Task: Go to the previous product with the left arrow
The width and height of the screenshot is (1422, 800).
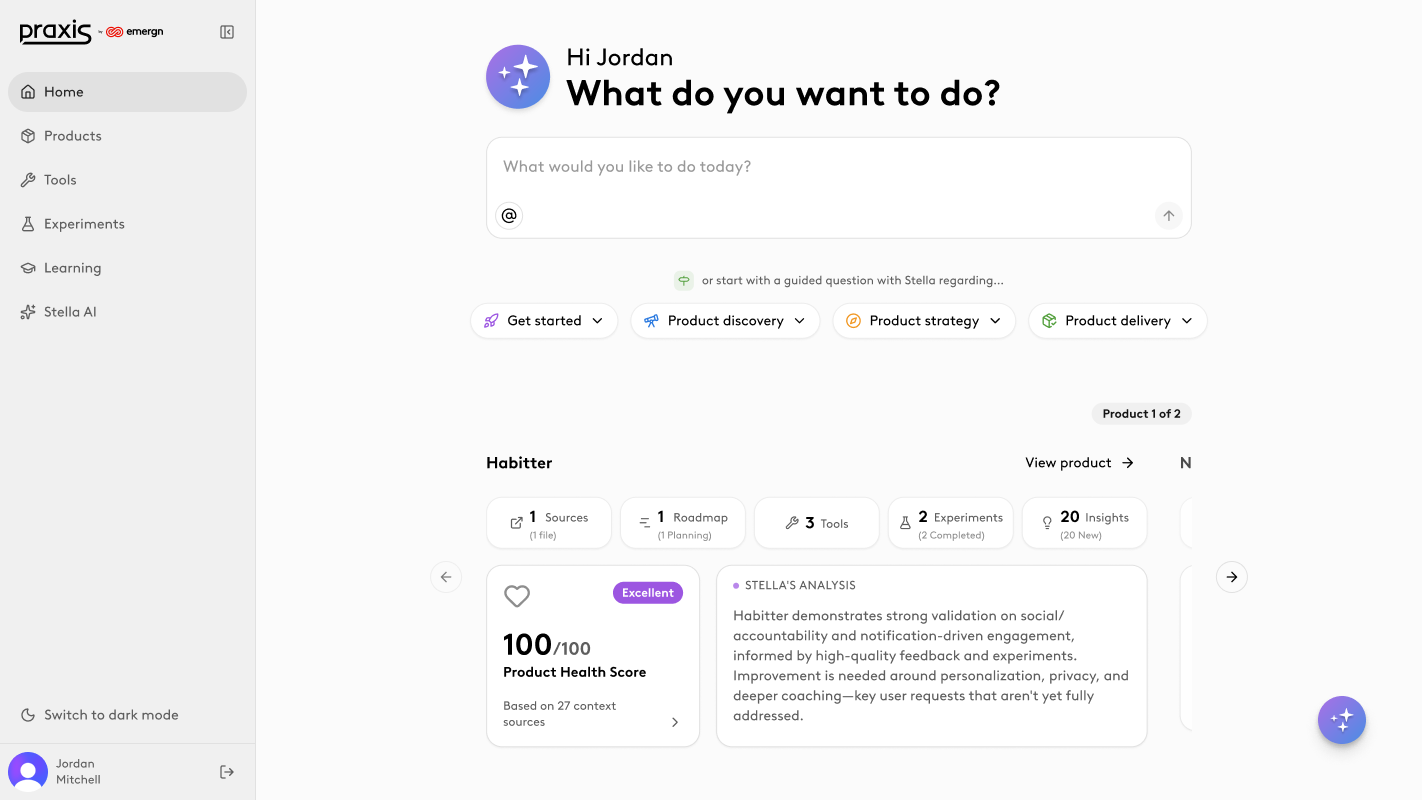Action: 446,577
